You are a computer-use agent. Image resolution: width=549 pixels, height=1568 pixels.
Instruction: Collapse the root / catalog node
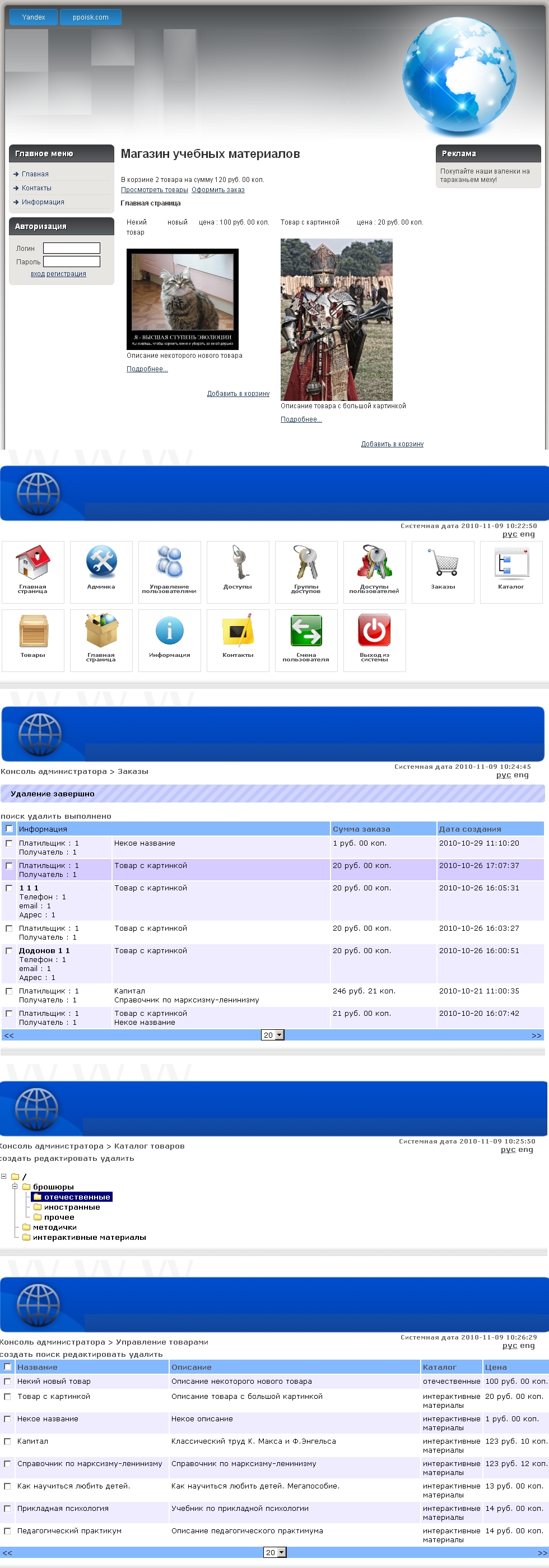(x=4, y=1176)
